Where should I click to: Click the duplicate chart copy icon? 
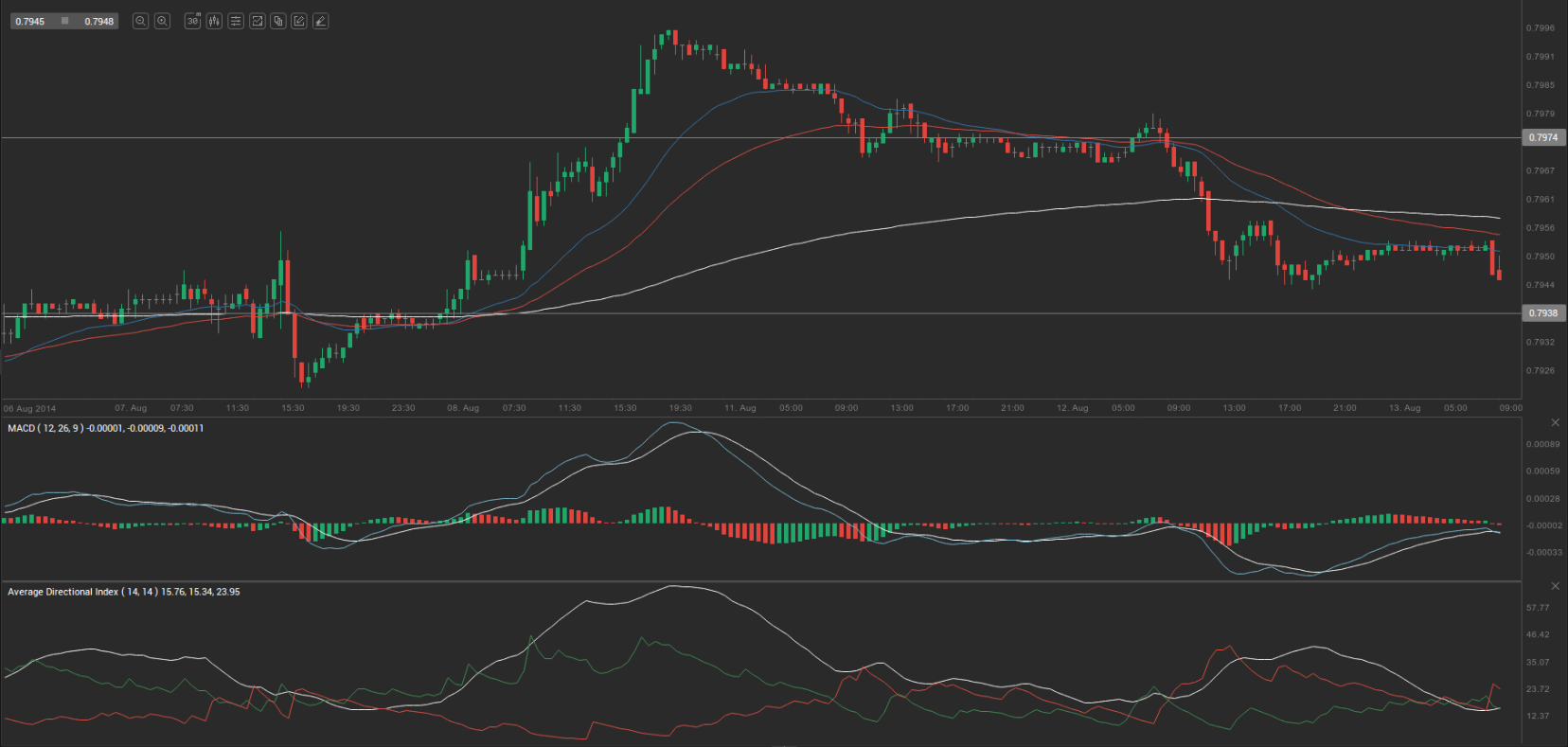(278, 21)
